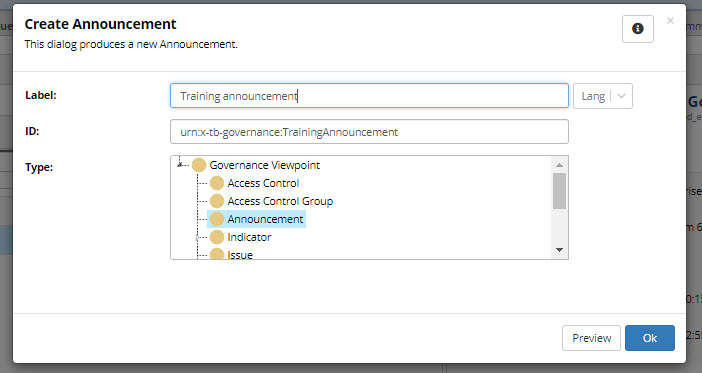This screenshot has height=373, width=702.
Task: Click the scrollbar down arrow in Type list
Action: click(x=559, y=250)
